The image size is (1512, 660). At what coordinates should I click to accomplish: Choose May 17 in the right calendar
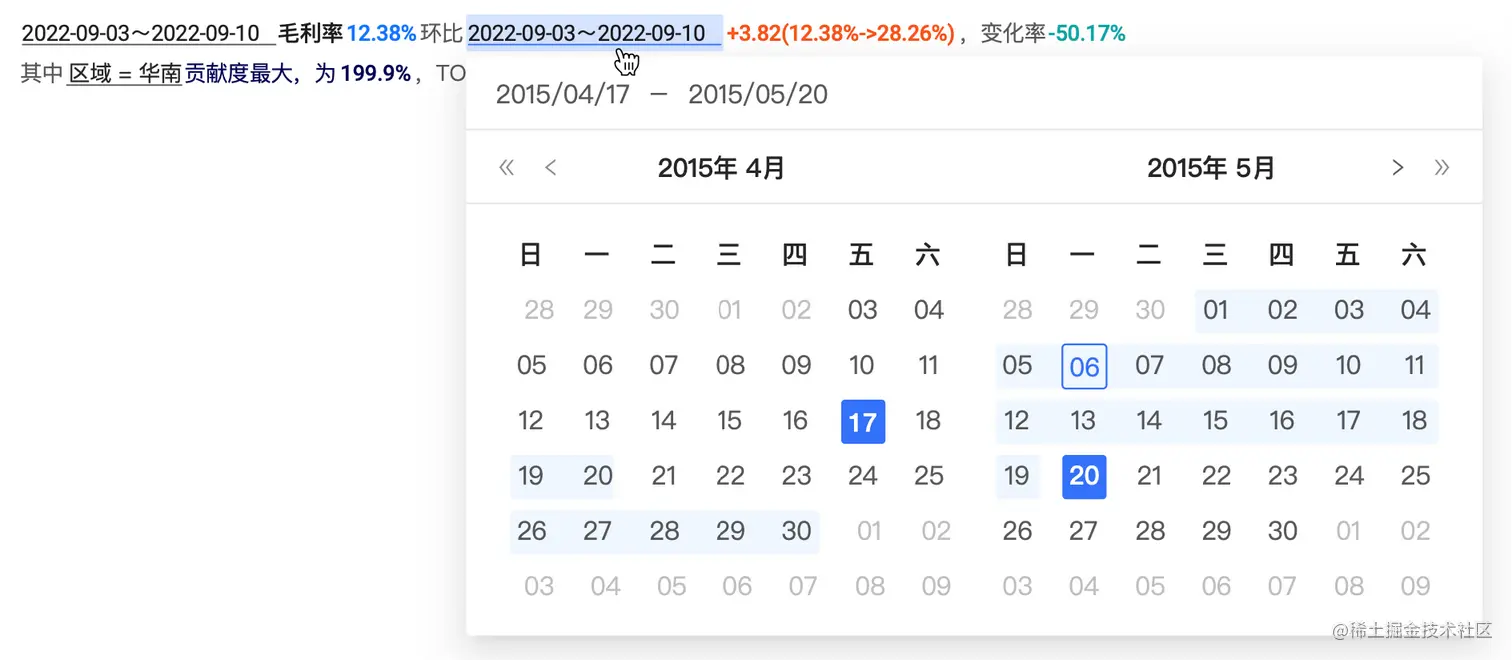[x=1349, y=422]
